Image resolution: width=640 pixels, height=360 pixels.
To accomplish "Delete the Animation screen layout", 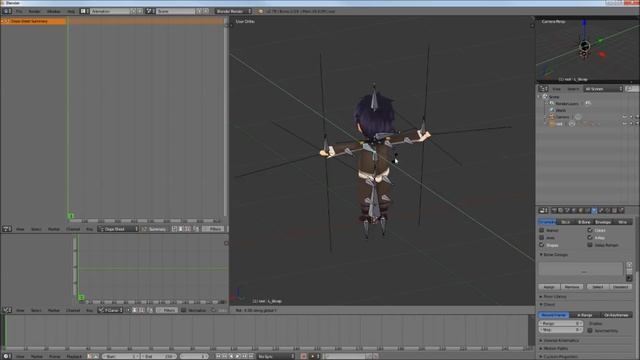I will pyautogui.click(x=140, y=11).
